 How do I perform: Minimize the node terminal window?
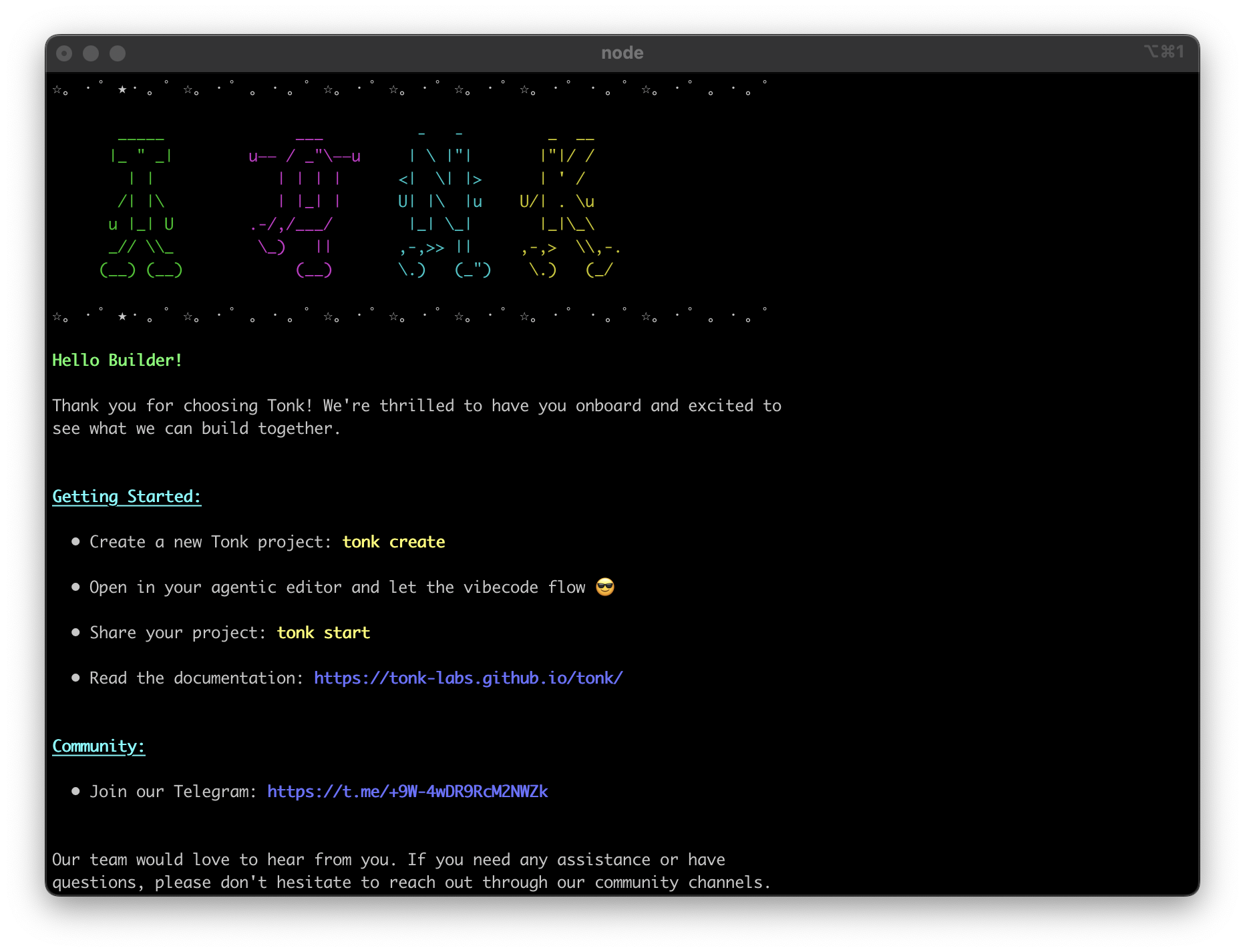point(91,53)
